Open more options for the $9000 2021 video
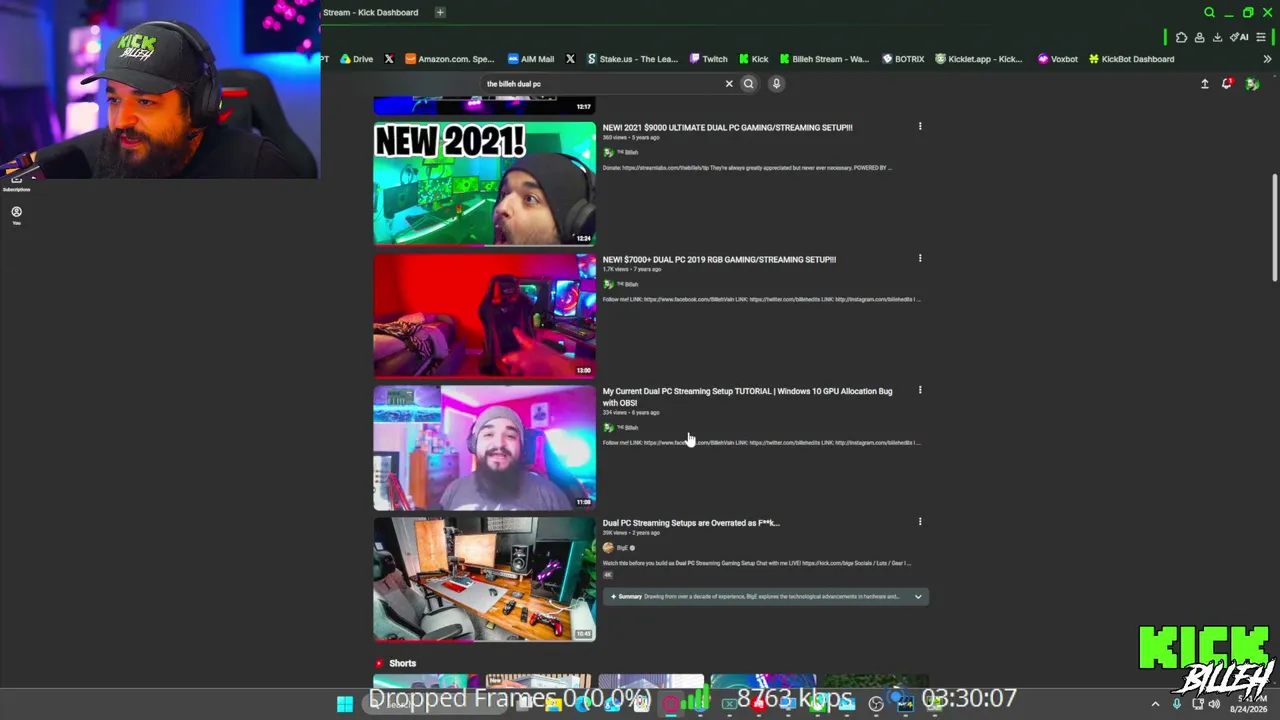The image size is (1280, 720). pos(920,127)
